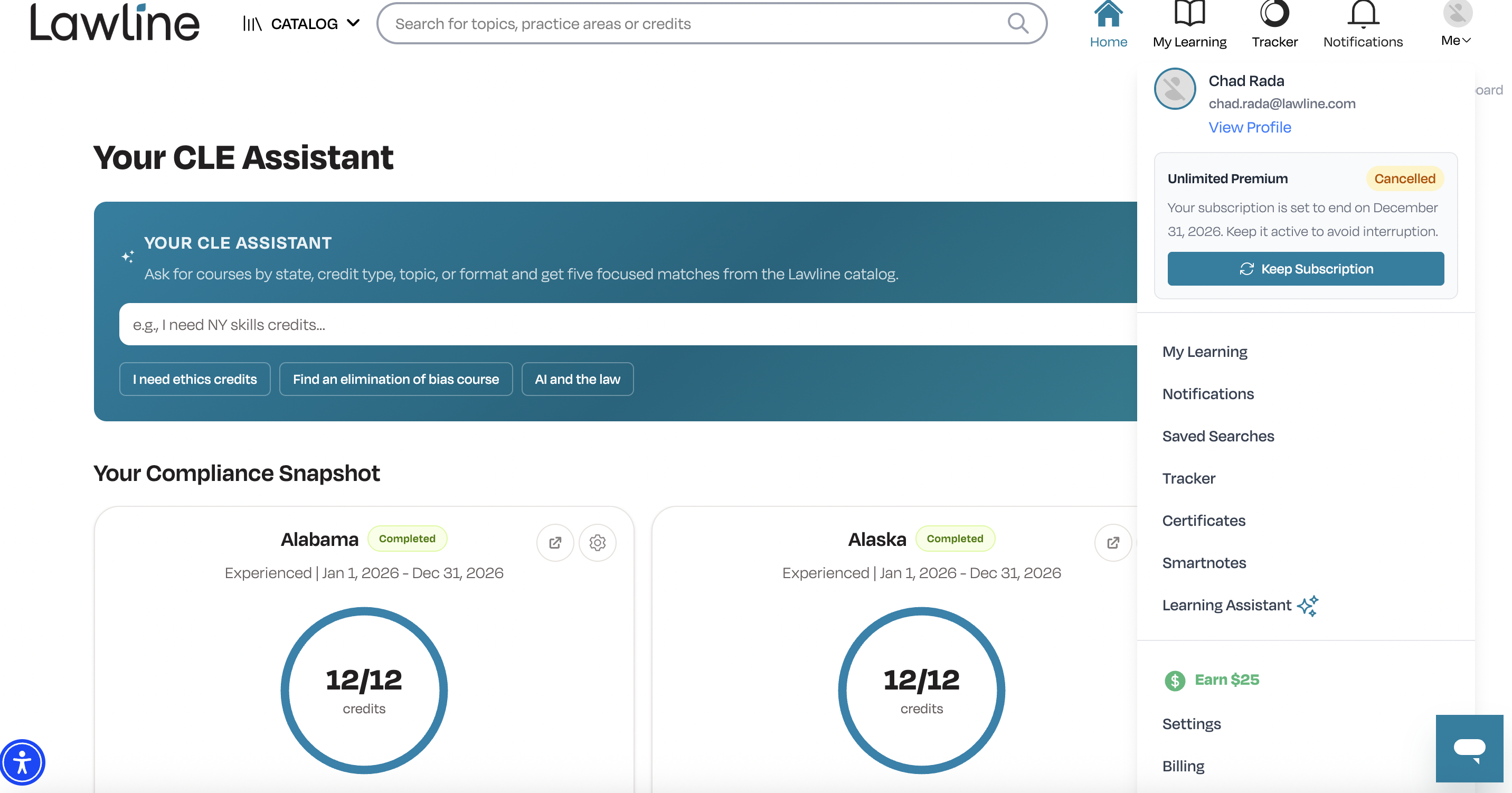Open My Learning from account menu
Screen dimensions: 1512x793
point(1204,352)
